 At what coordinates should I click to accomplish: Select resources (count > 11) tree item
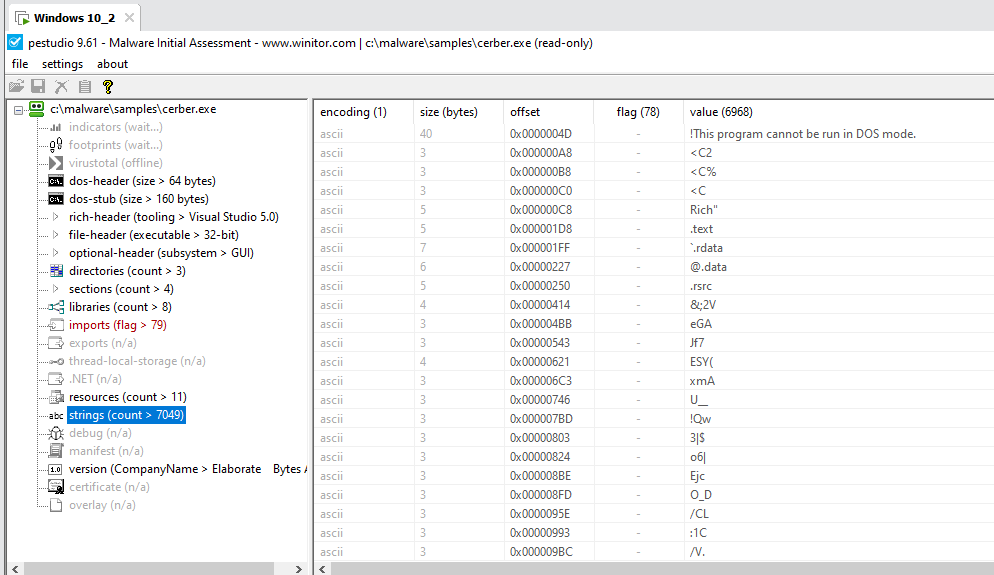[127, 397]
